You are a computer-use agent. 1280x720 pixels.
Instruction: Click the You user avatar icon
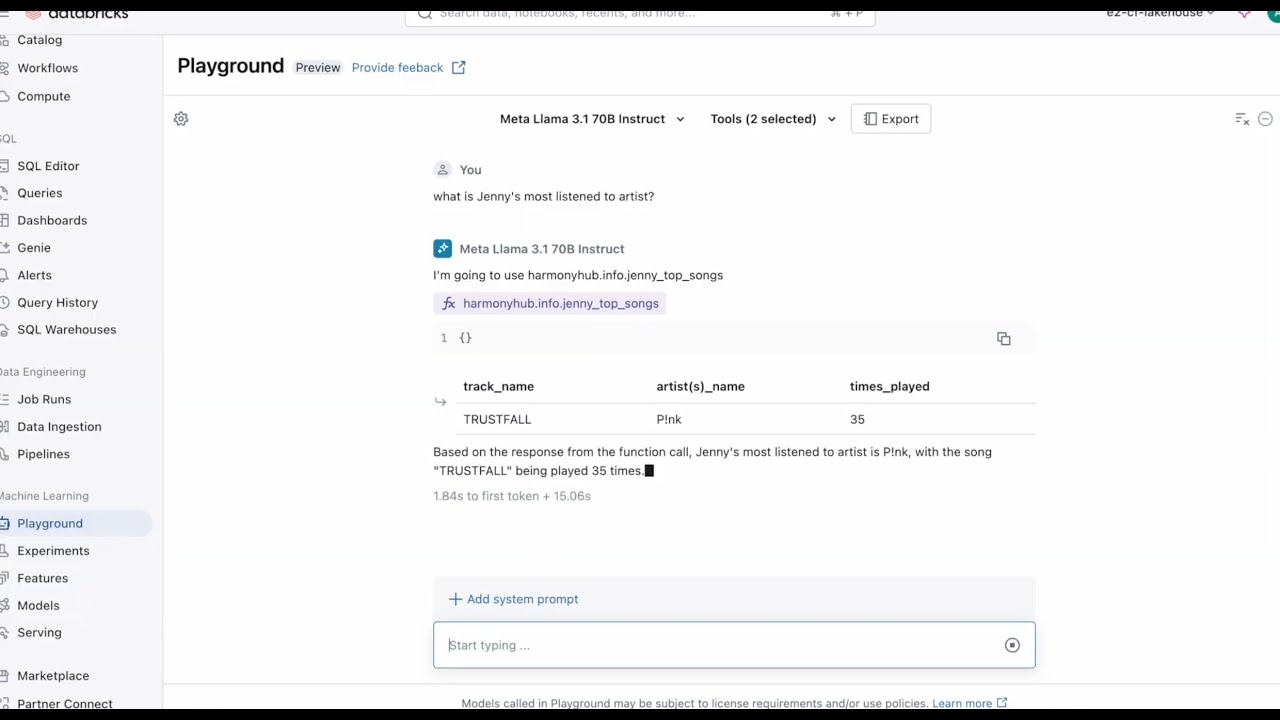coord(442,170)
